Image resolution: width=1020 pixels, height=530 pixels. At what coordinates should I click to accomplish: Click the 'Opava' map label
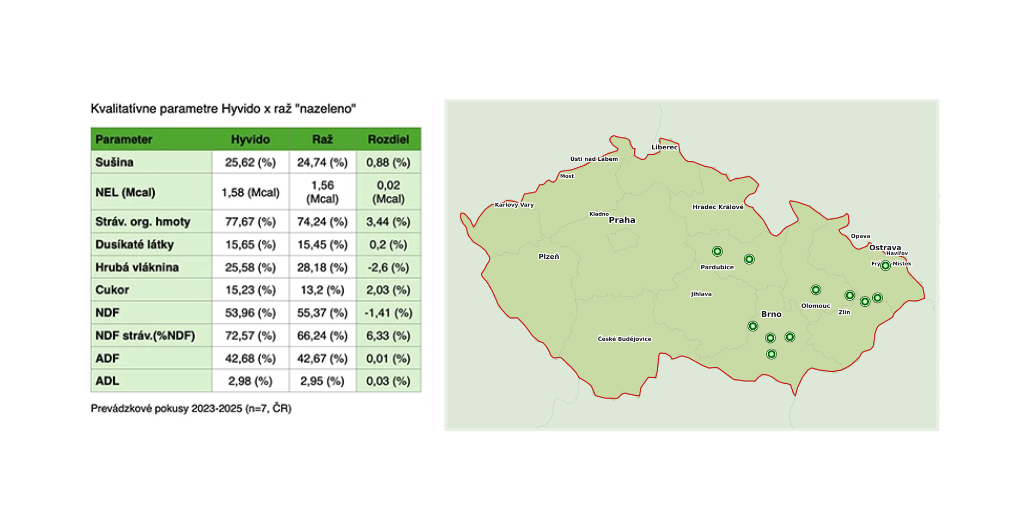point(861,236)
